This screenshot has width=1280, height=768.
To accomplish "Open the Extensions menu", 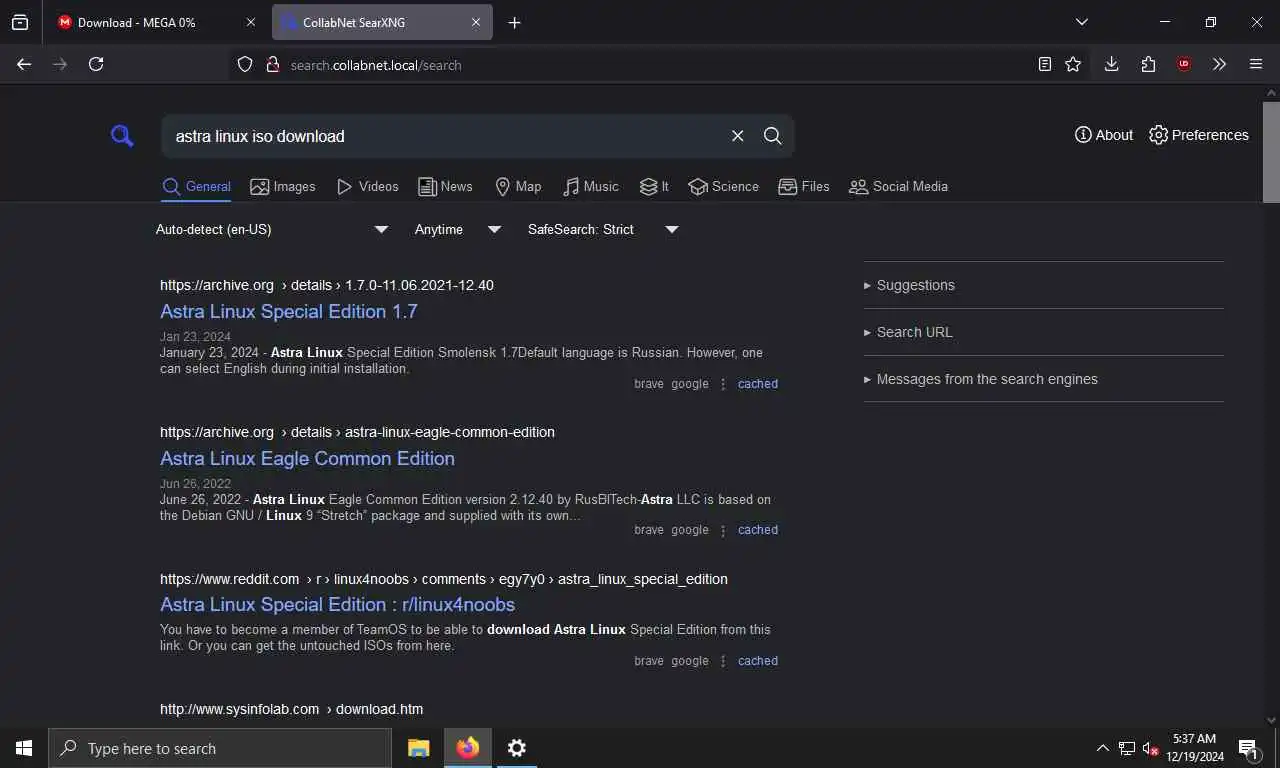I will pyautogui.click(x=1148, y=64).
